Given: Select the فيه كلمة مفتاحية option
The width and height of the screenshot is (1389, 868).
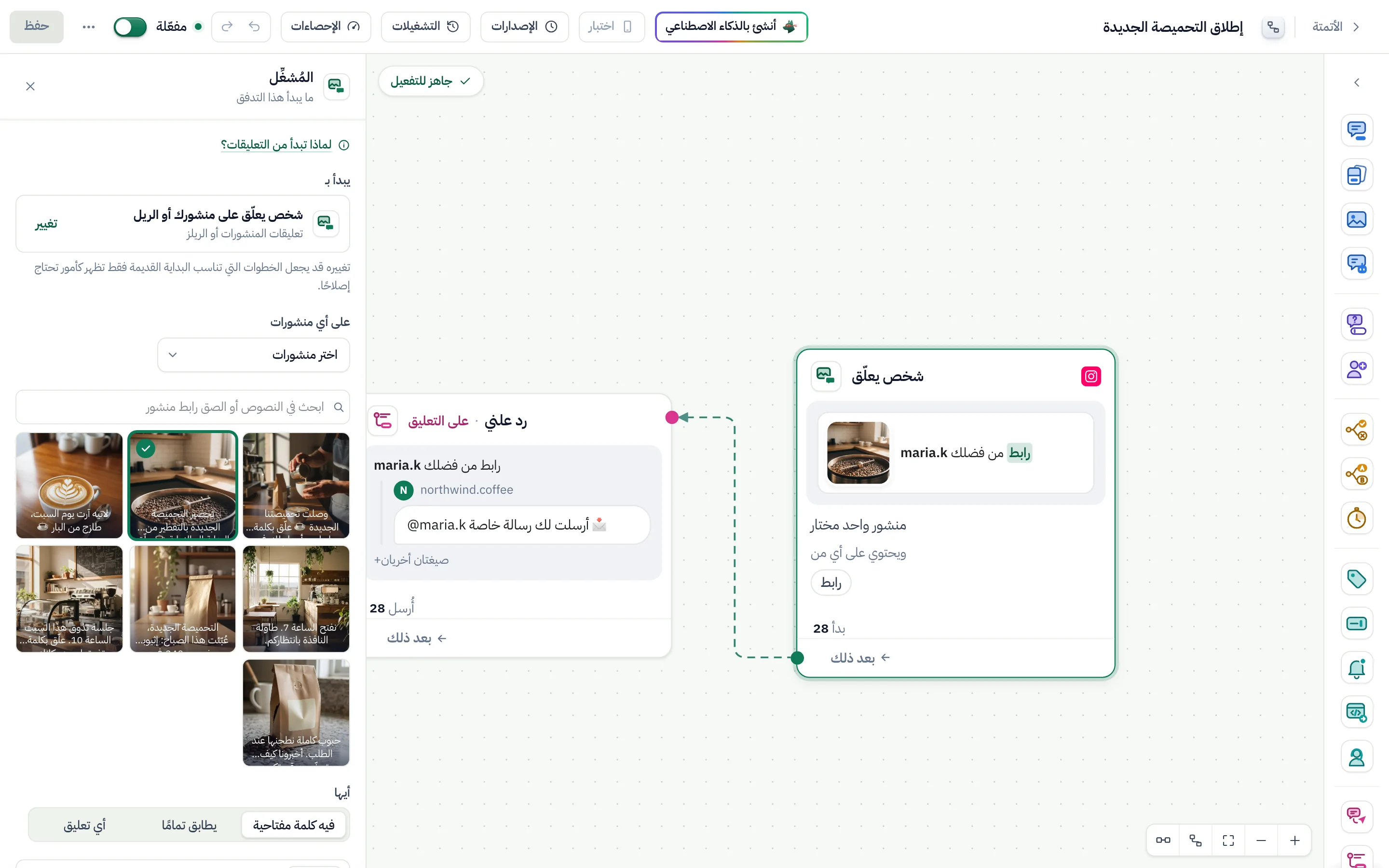Looking at the screenshot, I should (294, 825).
